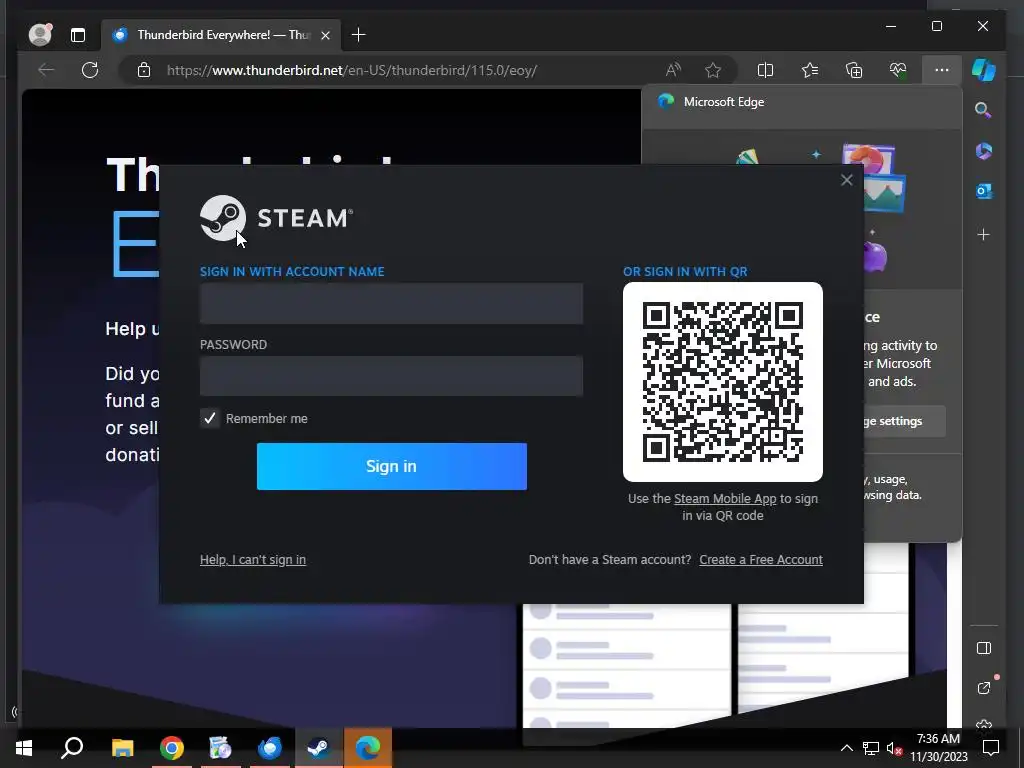Viewport: 1024px width, 768px height.
Task: Click the blue Sign in button
Action: coord(391,466)
